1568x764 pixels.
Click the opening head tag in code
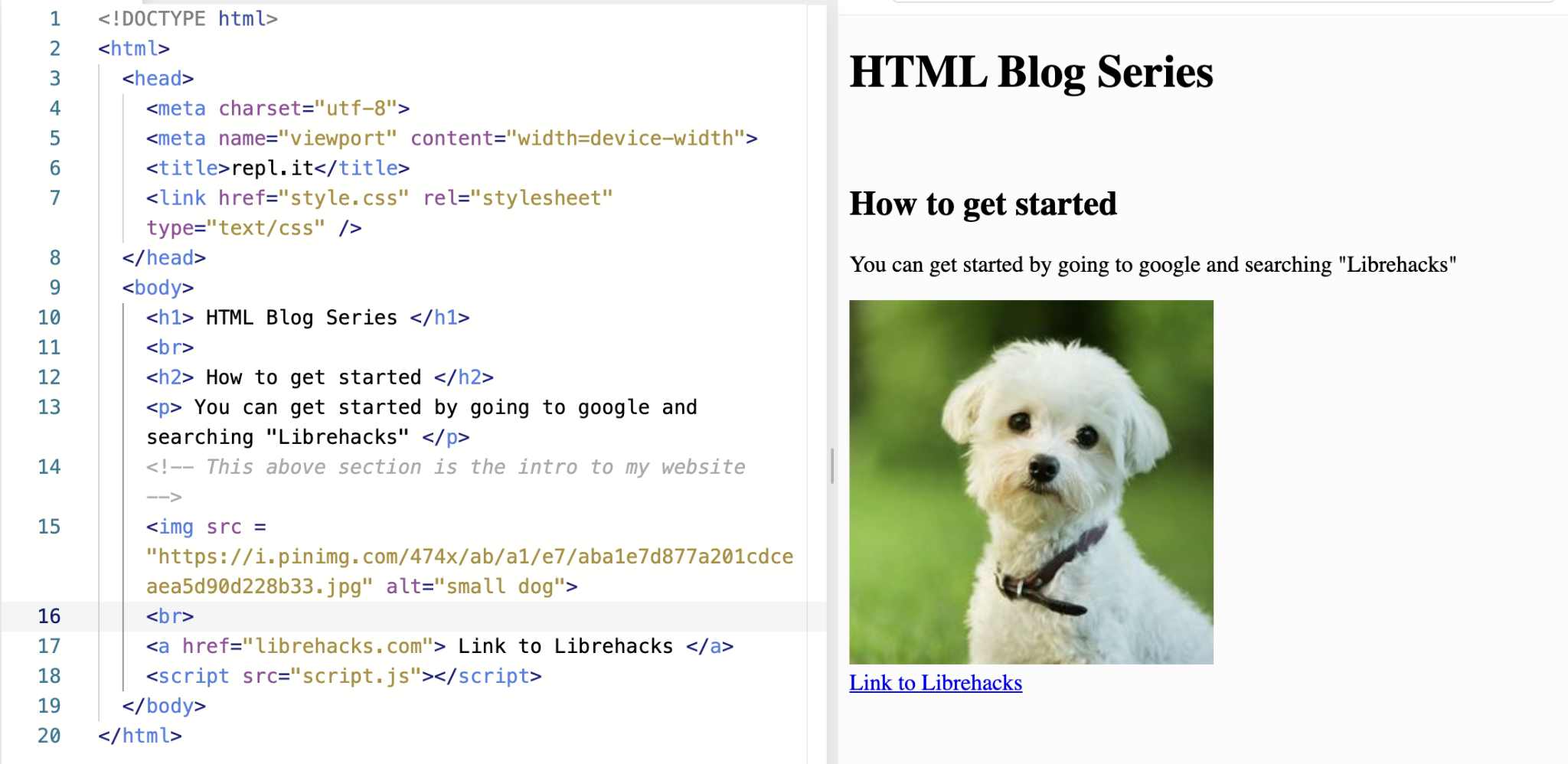pyautogui.click(x=158, y=78)
